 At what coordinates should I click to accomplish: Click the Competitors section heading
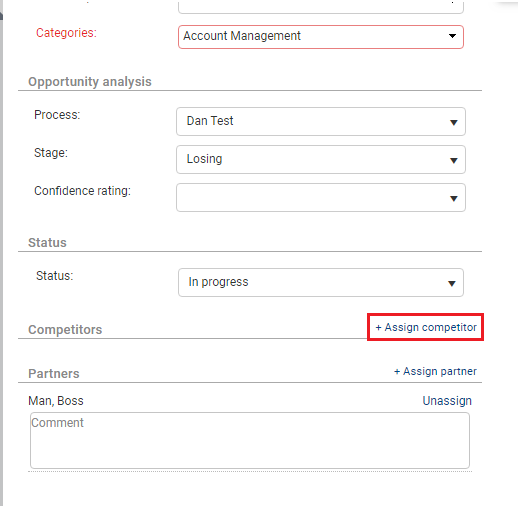point(65,330)
